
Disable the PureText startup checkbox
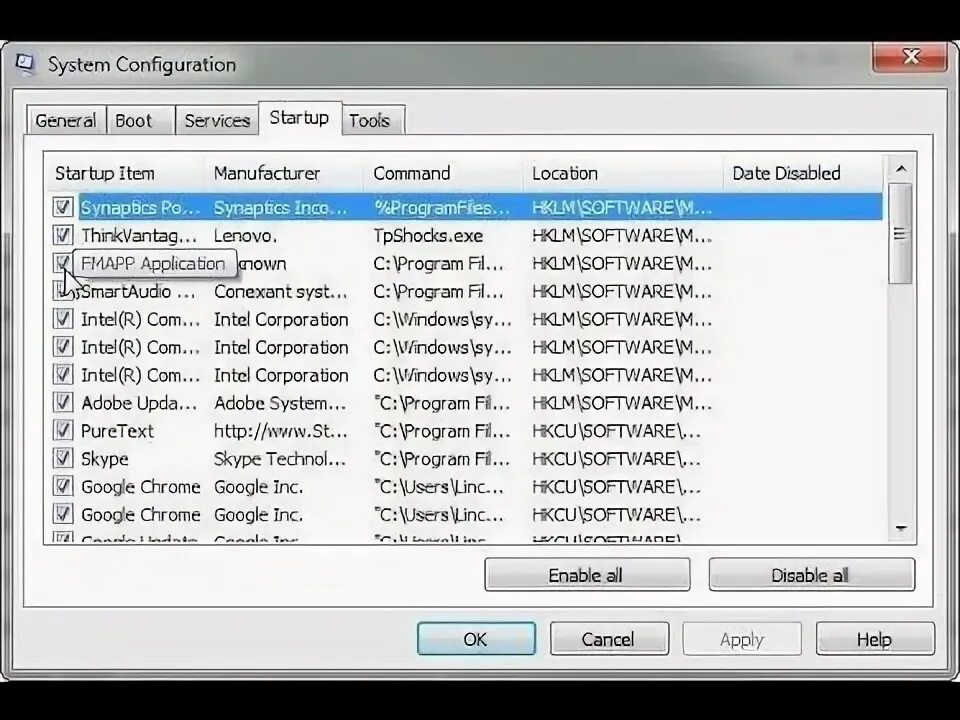[x=62, y=431]
